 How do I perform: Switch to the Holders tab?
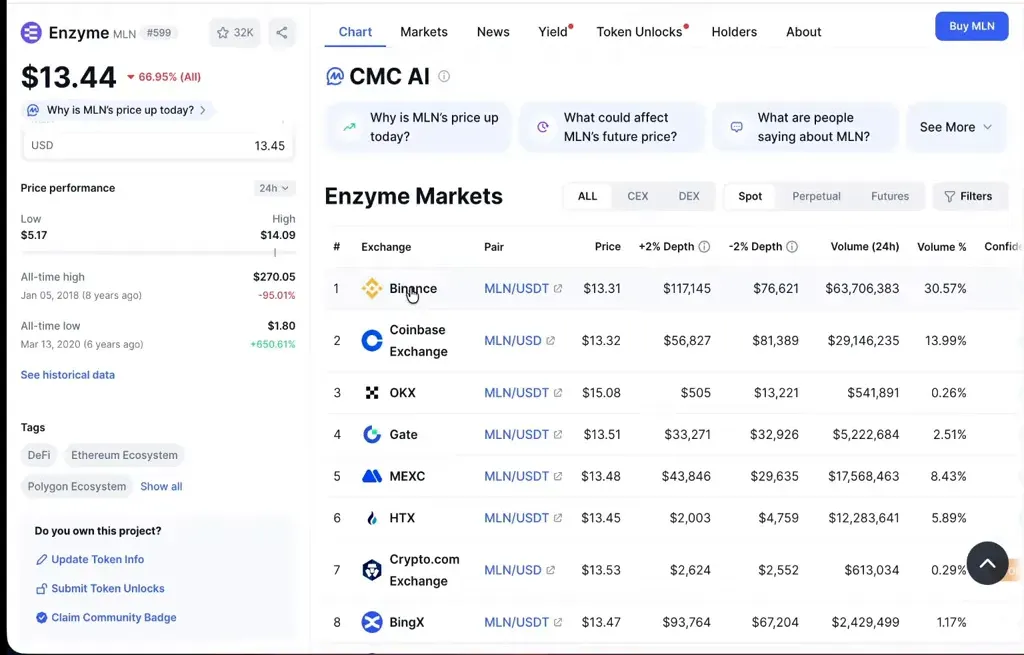point(734,32)
